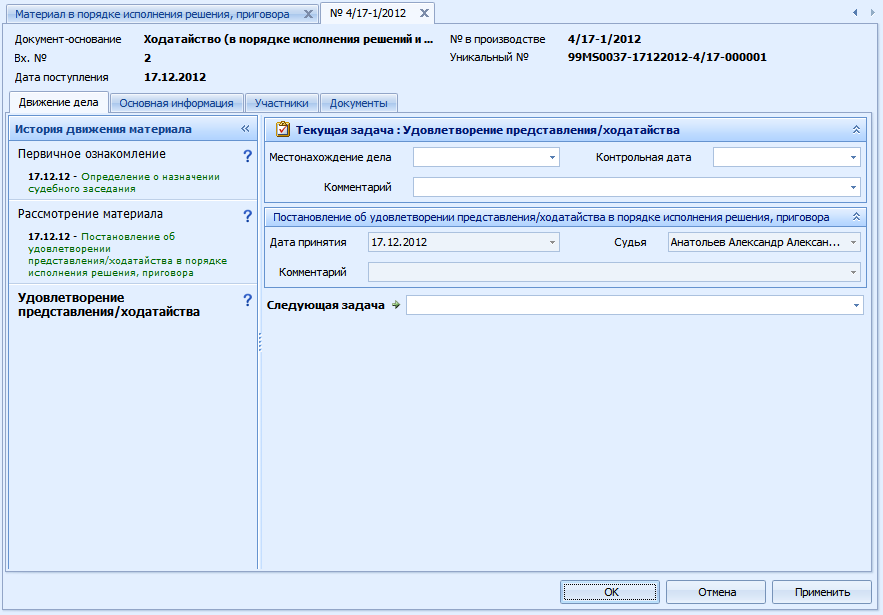Select Материал в порядке исполнения решения tab

point(152,14)
